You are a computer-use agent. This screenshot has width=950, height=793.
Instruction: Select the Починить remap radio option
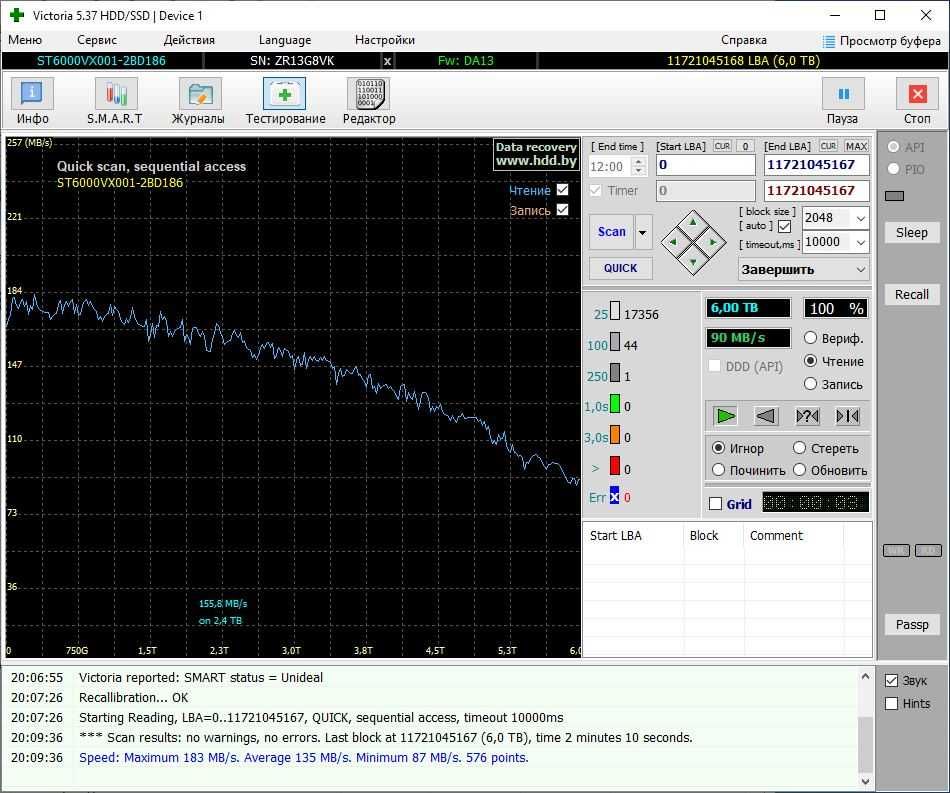click(718, 470)
